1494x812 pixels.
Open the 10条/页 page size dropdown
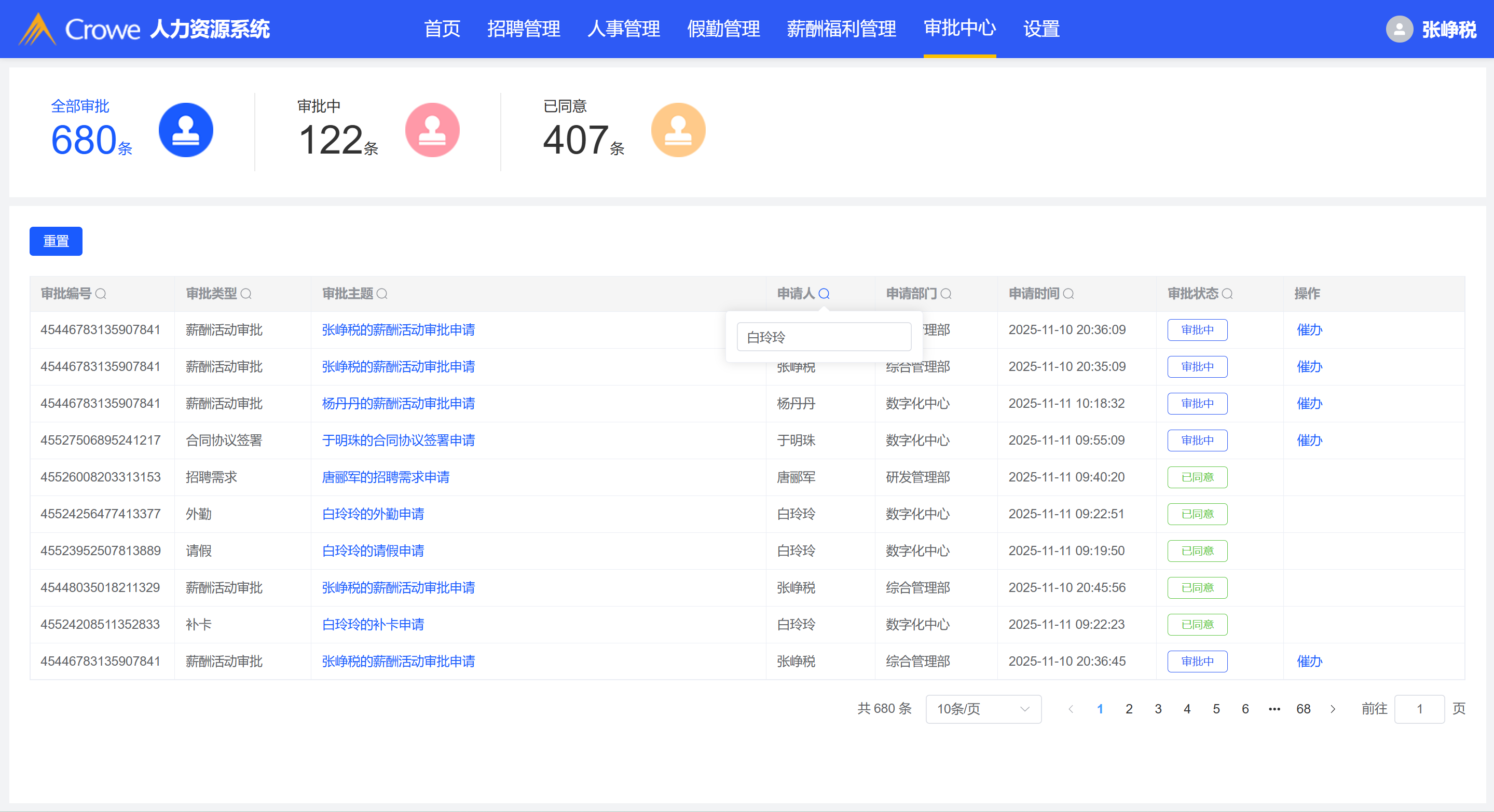[x=983, y=709]
